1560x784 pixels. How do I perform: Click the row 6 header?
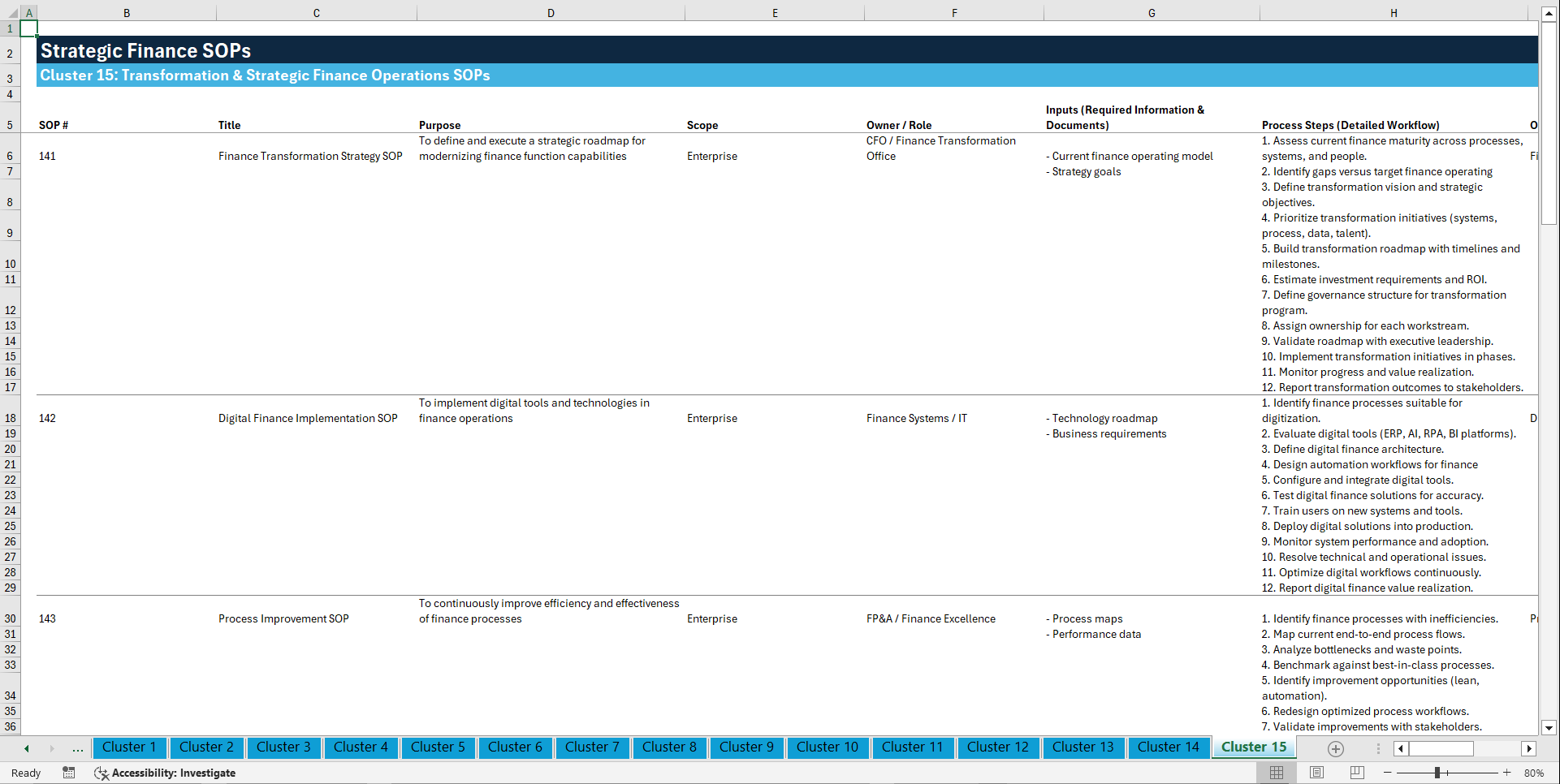pyautogui.click(x=10, y=156)
